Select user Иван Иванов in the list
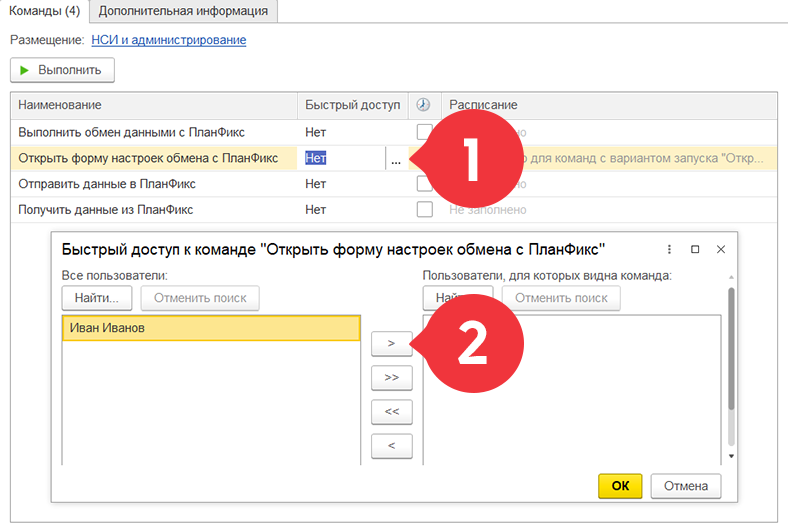The image size is (788, 531). 211,328
